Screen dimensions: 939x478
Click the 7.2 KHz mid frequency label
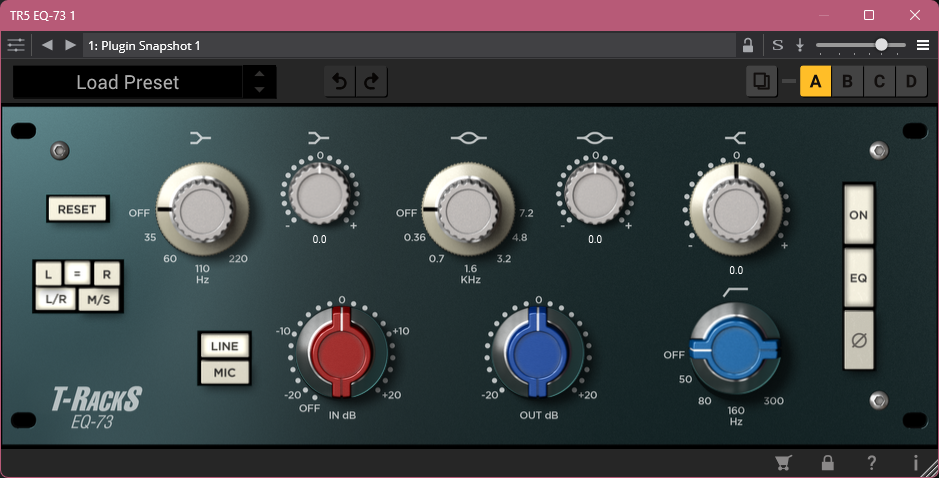(526, 213)
